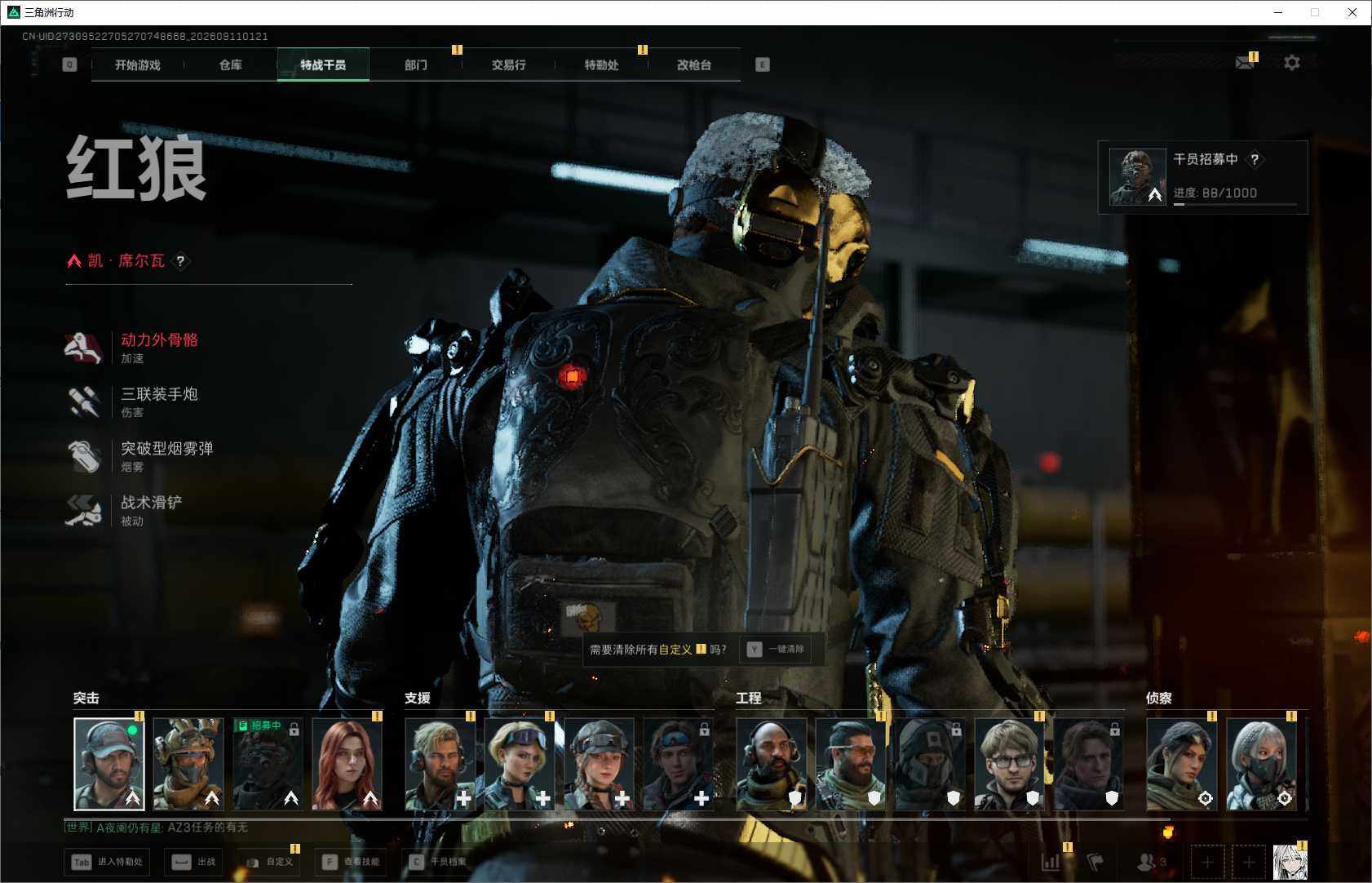Select the 三联装手炮 skill icon
Viewport: 1372px width, 883px height.
[83, 402]
